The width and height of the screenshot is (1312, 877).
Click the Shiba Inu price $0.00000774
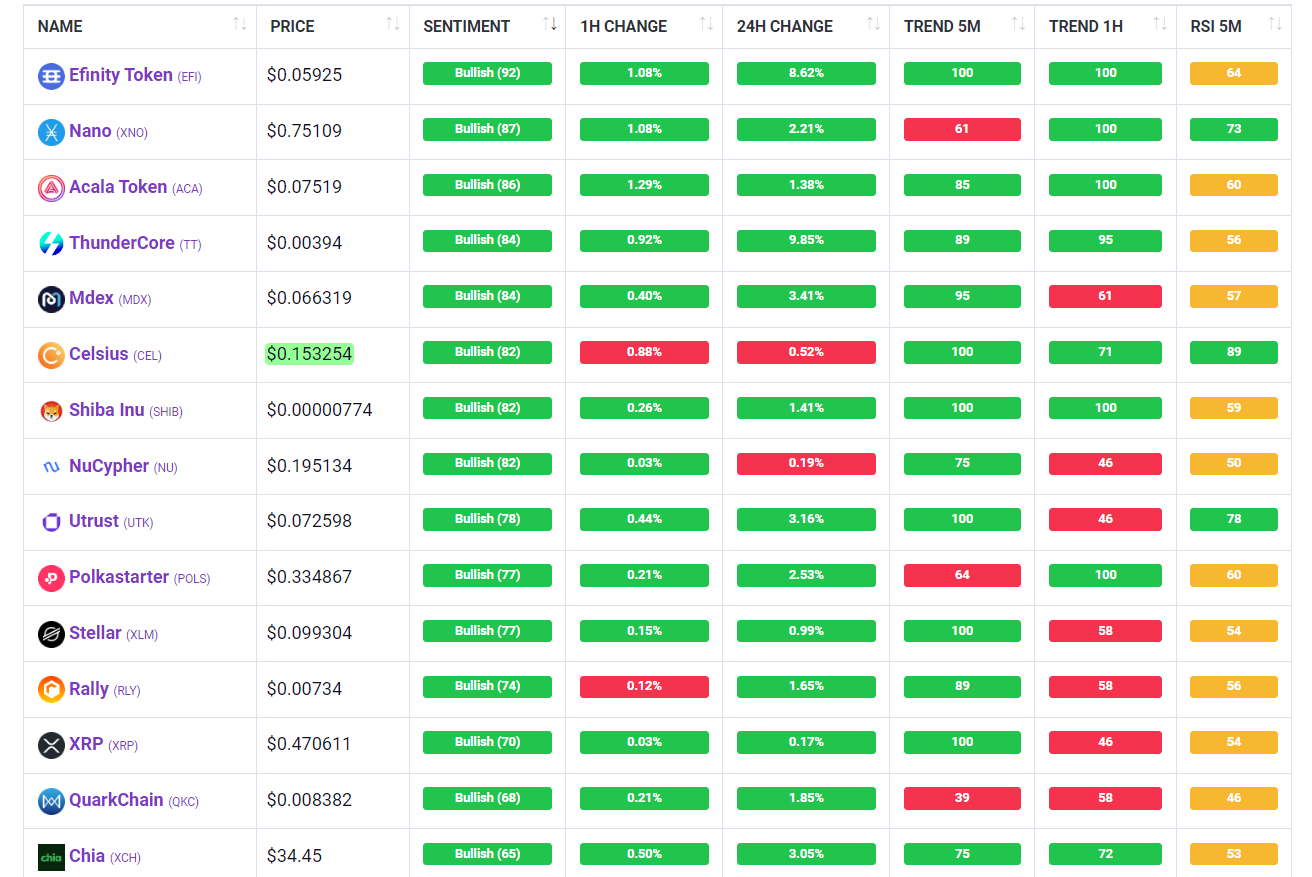(x=320, y=410)
